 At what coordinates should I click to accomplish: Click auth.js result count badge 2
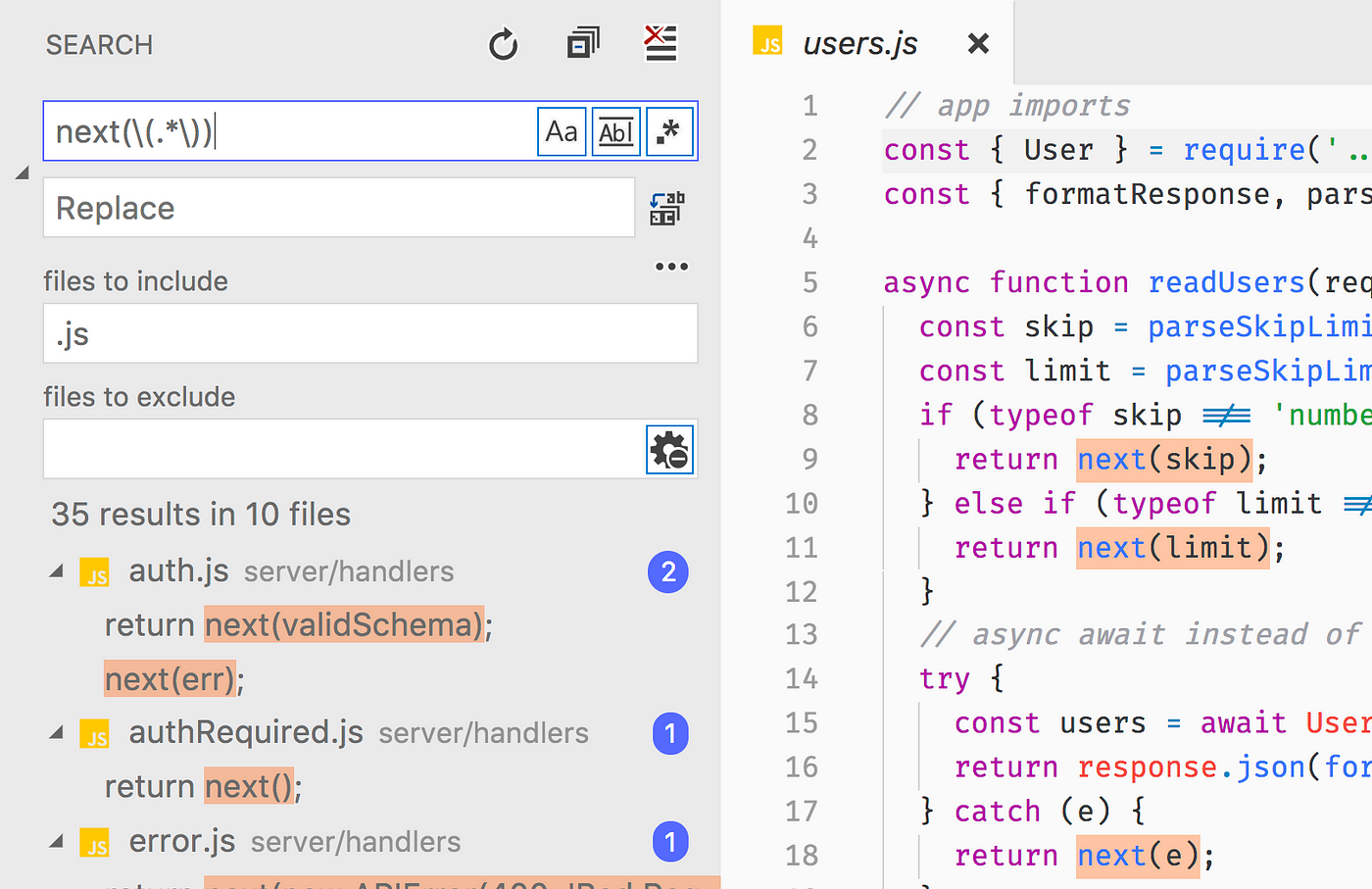(x=668, y=571)
